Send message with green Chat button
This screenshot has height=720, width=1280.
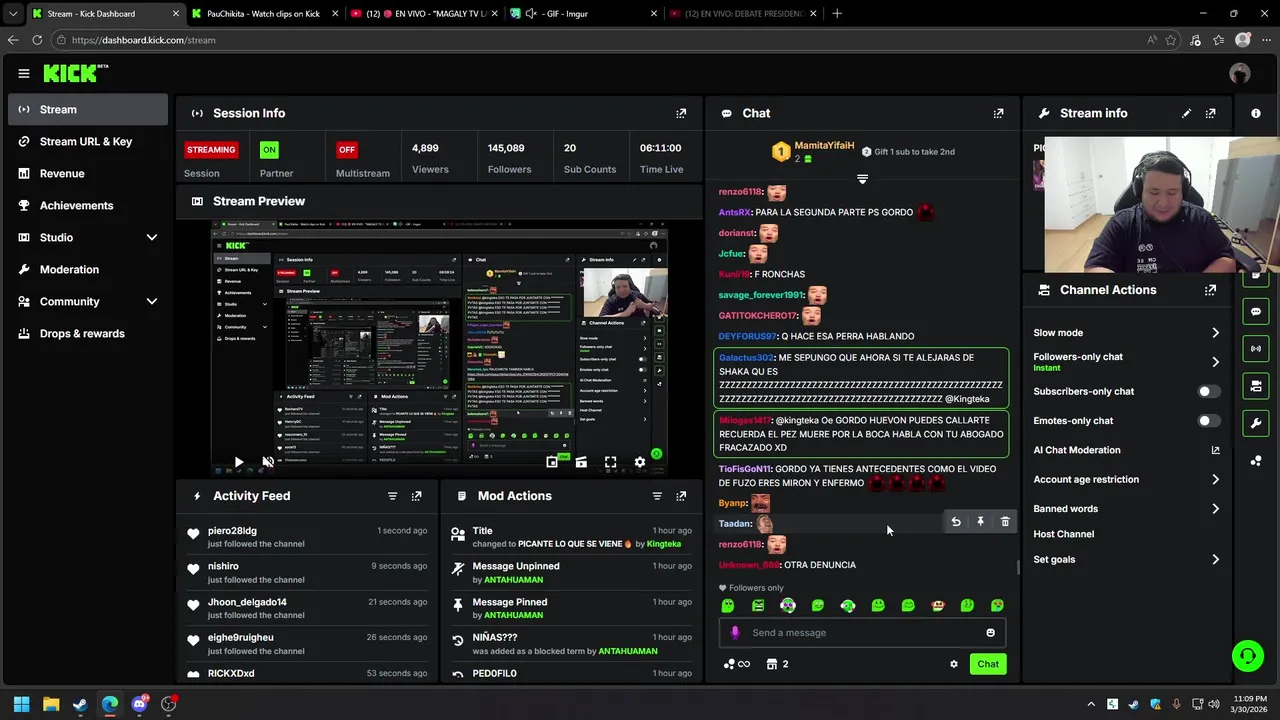point(988,664)
